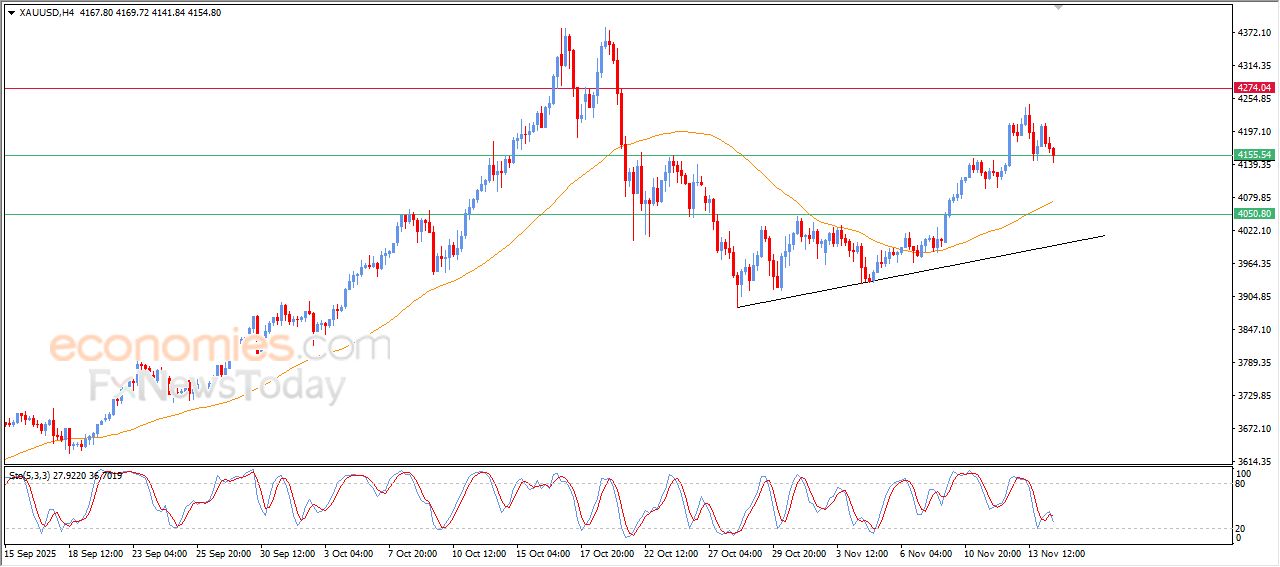Select the black ascending trendline
Screen dimensions: 1280x567
[x=920, y=272]
